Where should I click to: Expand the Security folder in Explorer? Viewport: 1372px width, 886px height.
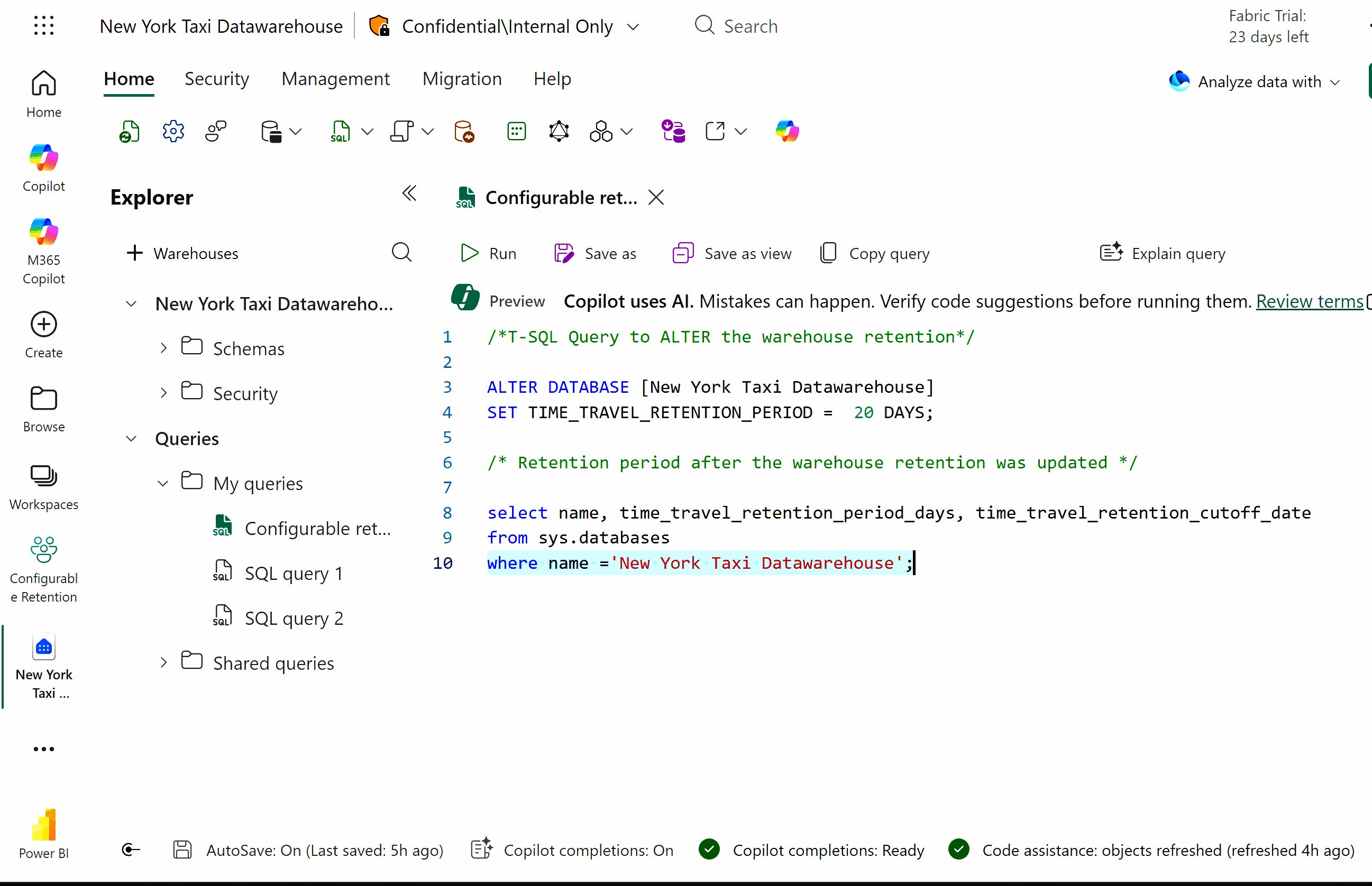tap(163, 393)
